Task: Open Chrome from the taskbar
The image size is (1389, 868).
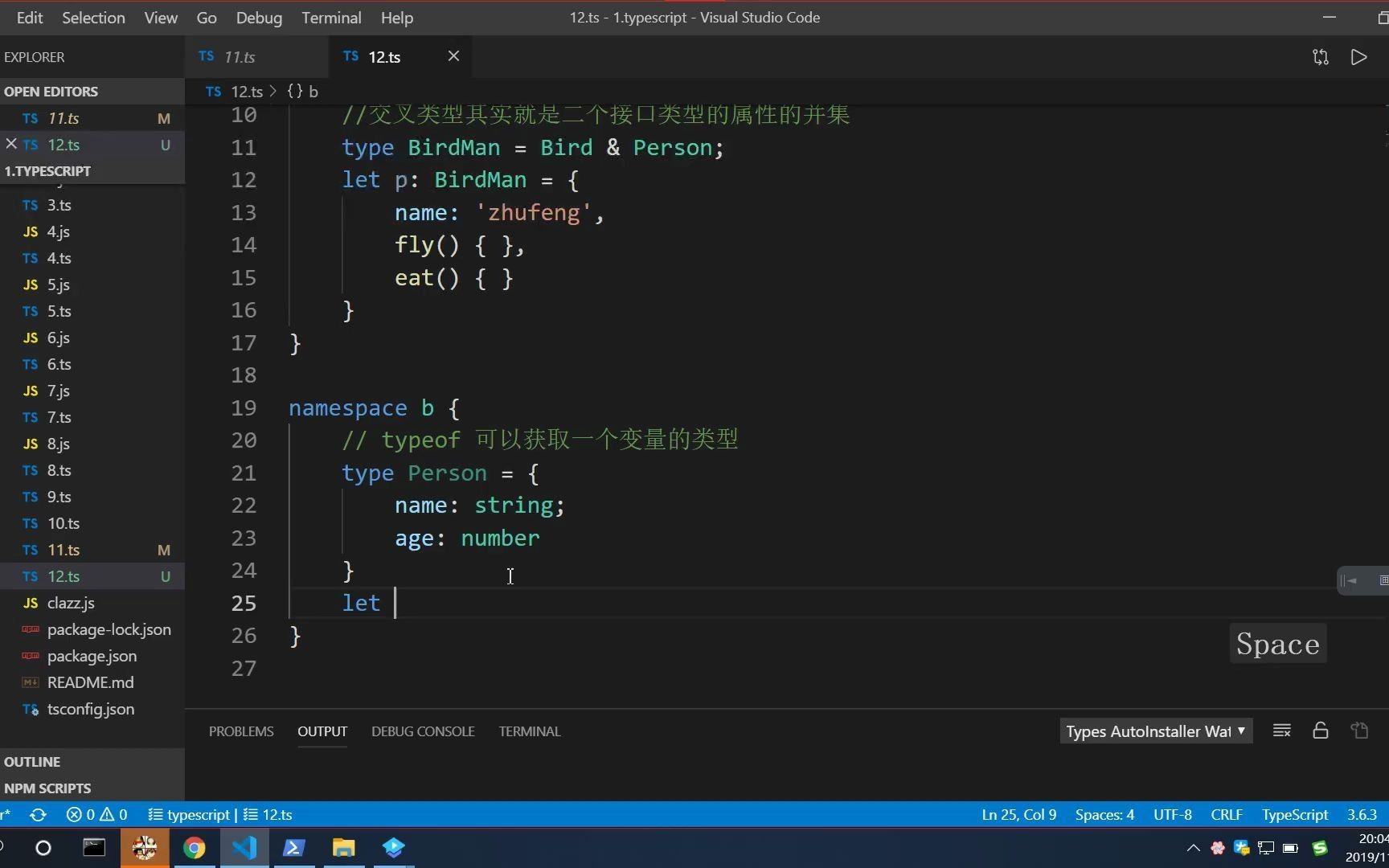Action: tap(195, 848)
